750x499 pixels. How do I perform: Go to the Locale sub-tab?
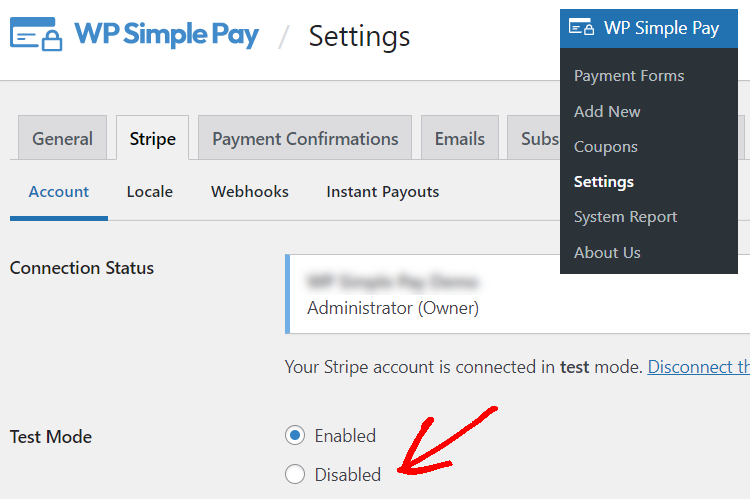(150, 192)
